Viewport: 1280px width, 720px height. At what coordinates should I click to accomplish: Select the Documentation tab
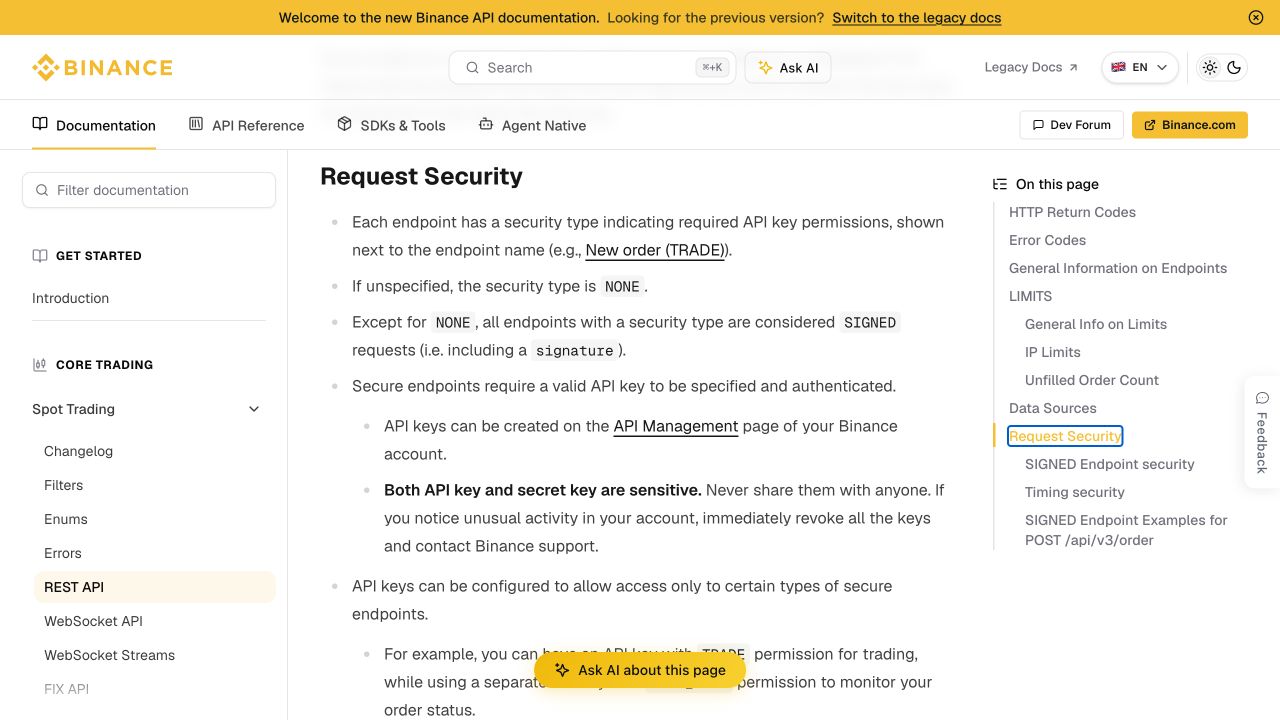pyautogui.click(x=94, y=125)
